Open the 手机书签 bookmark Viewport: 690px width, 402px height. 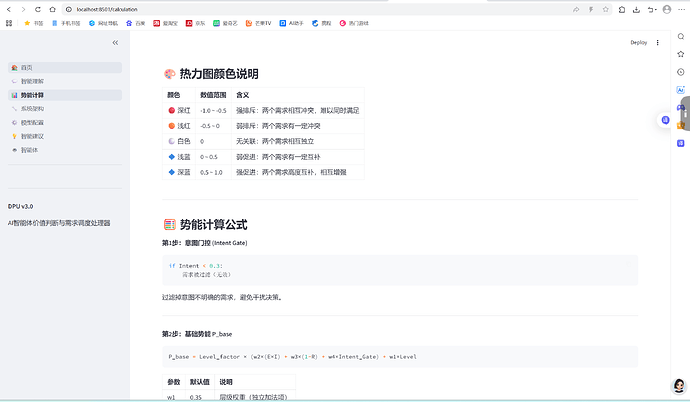click(66, 23)
